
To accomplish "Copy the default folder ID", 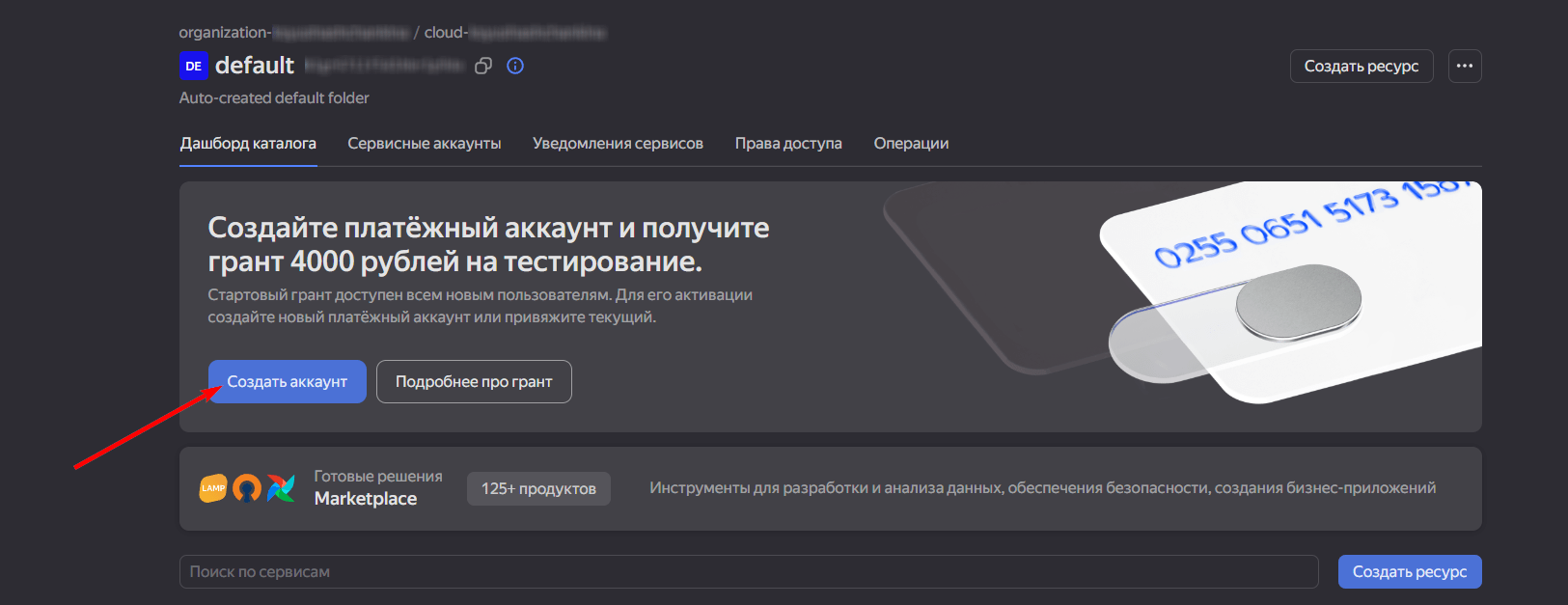I will tap(483, 66).
